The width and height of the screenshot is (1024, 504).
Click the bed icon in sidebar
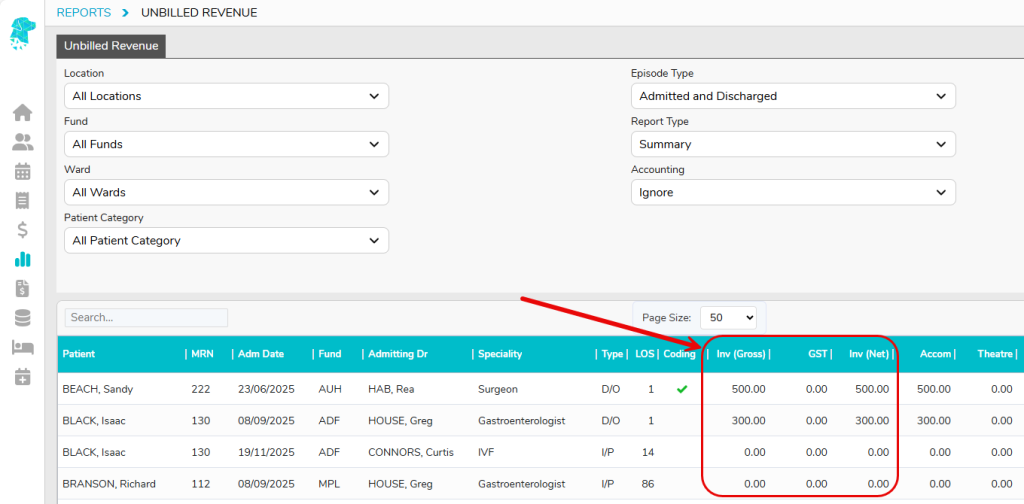click(x=22, y=347)
